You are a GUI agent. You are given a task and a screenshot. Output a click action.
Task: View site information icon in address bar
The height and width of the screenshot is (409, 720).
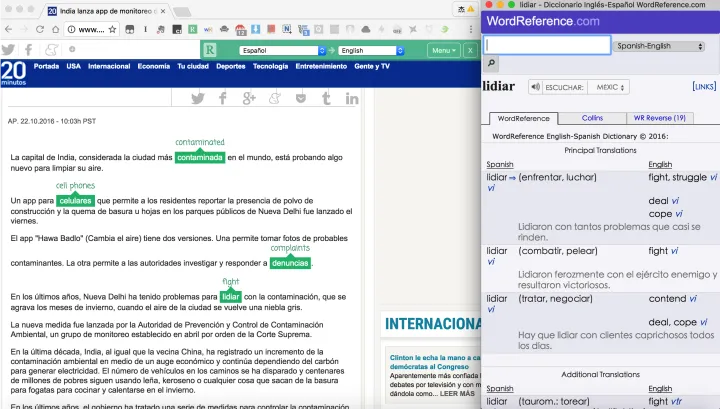[x=72, y=29]
